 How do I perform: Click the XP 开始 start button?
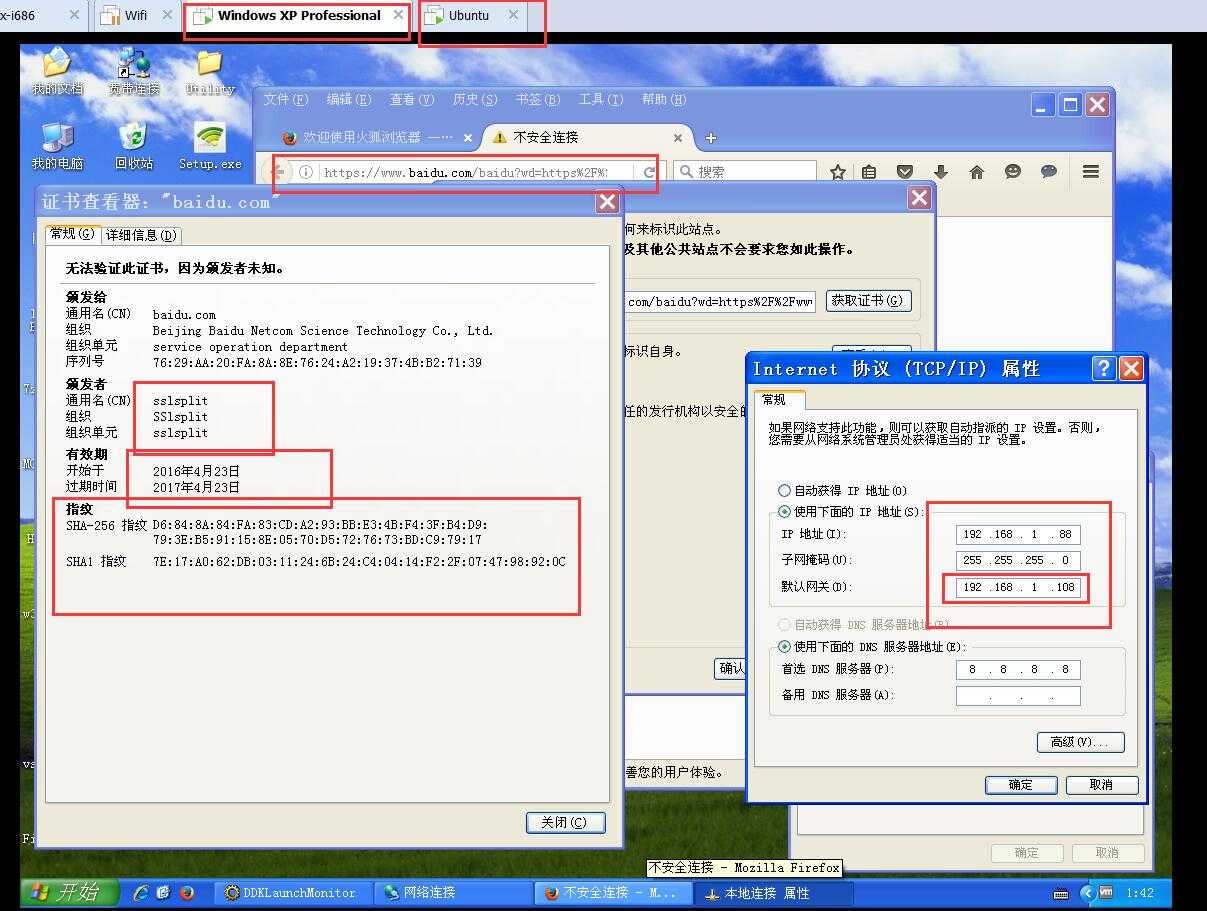[x=70, y=892]
